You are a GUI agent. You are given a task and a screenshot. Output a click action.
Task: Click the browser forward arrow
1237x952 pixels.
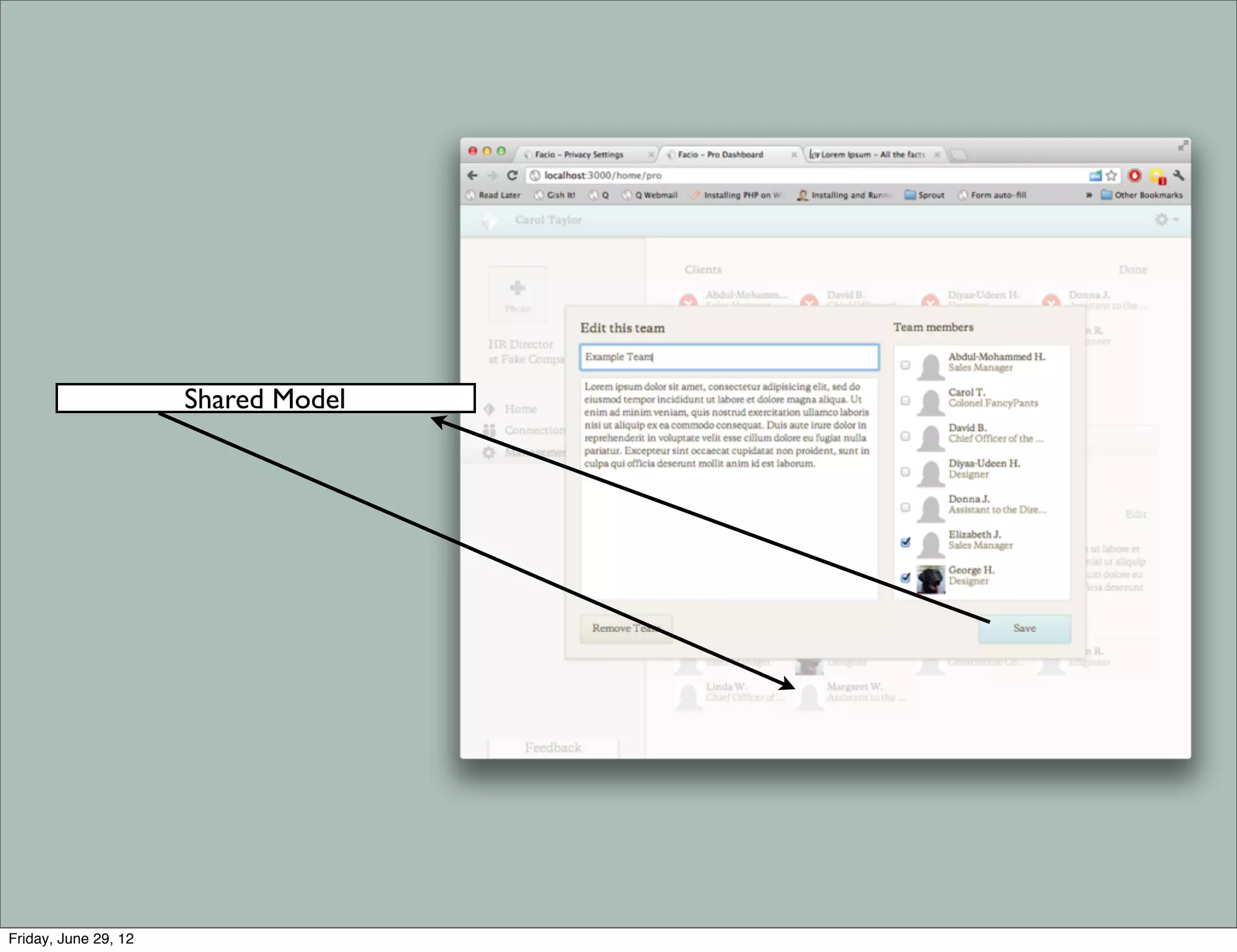pyautogui.click(x=492, y=175)
